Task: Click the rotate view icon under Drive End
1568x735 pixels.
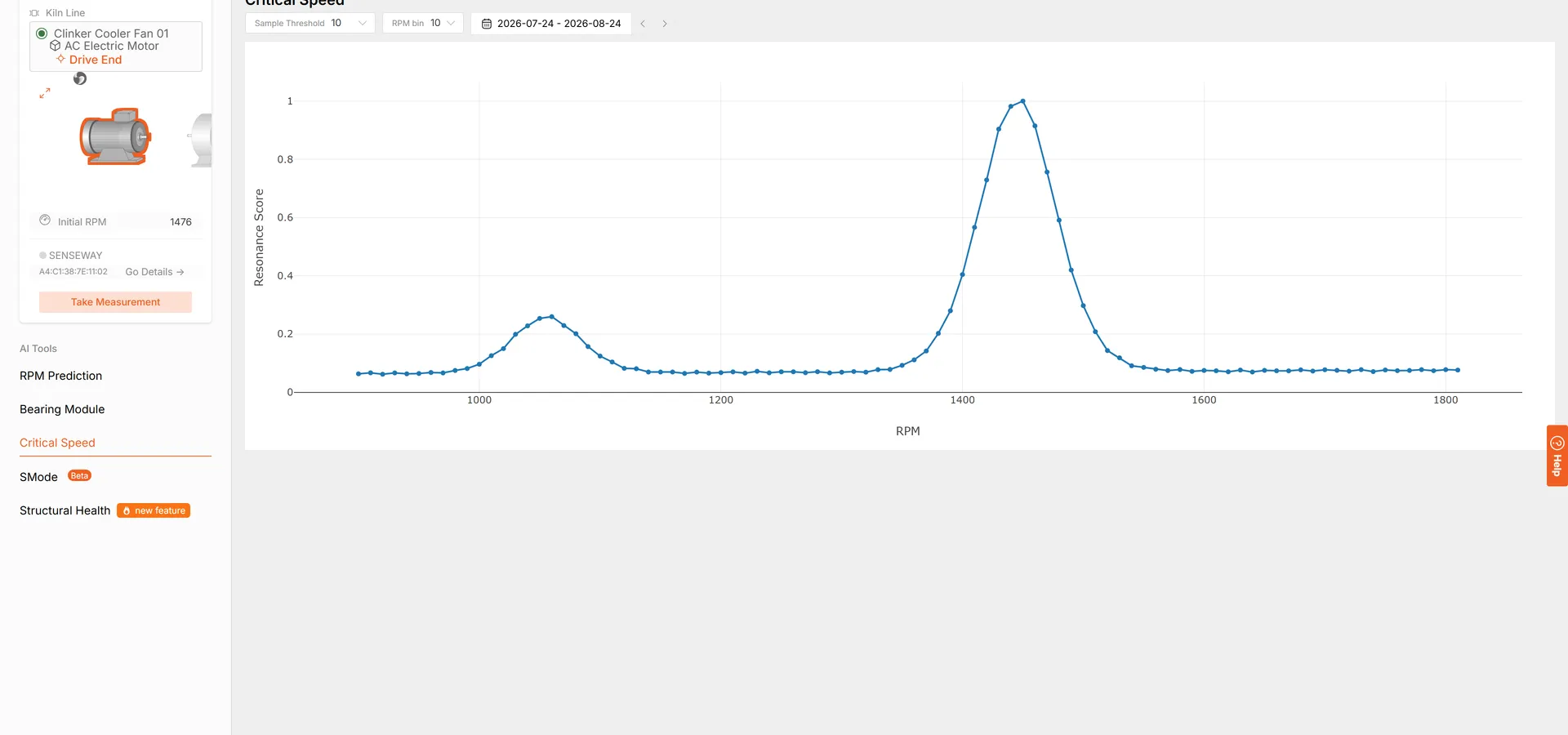Action: click(x=80, y=78)
